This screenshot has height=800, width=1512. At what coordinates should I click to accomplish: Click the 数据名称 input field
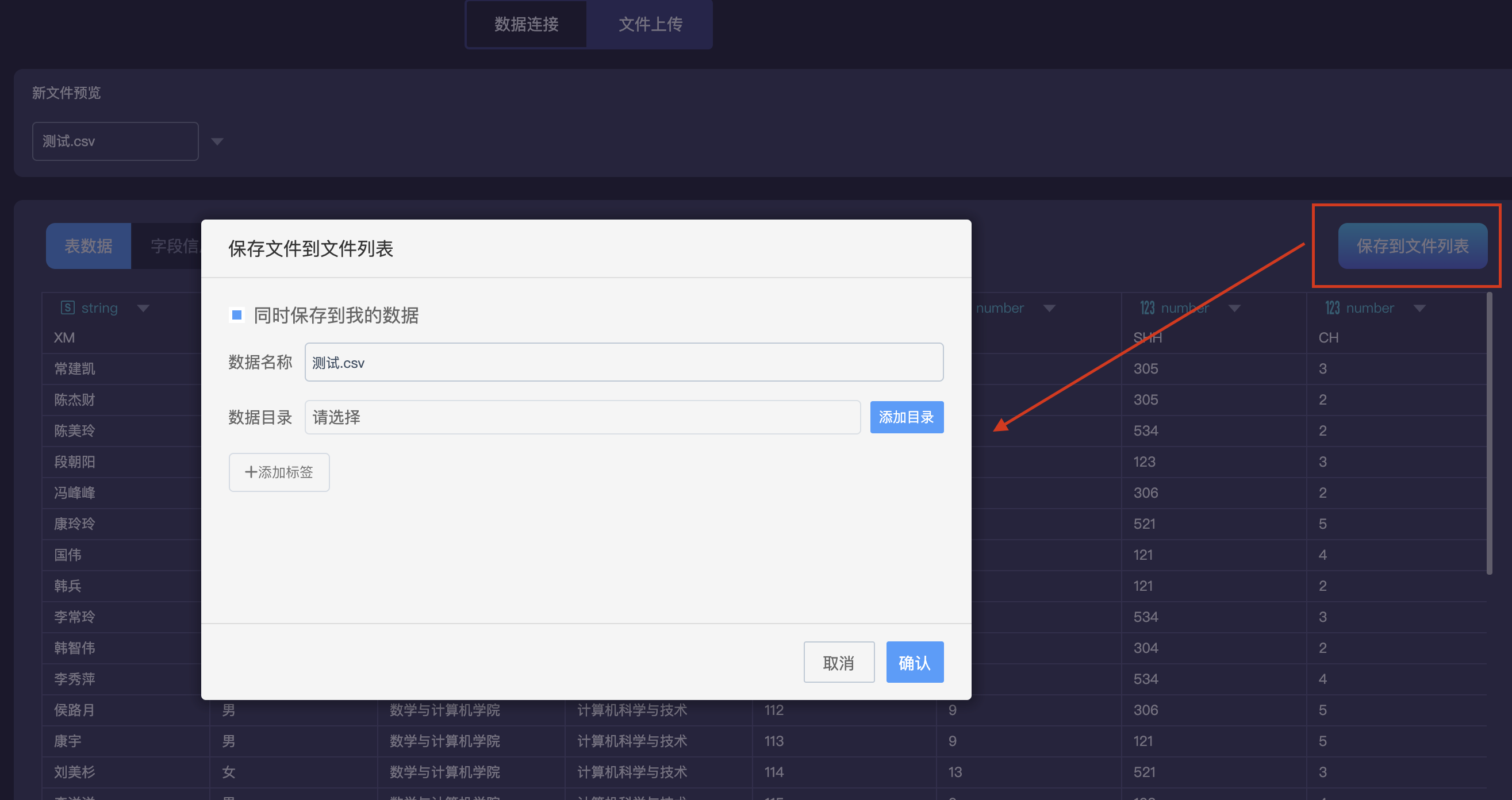click(x=623, y=362)
